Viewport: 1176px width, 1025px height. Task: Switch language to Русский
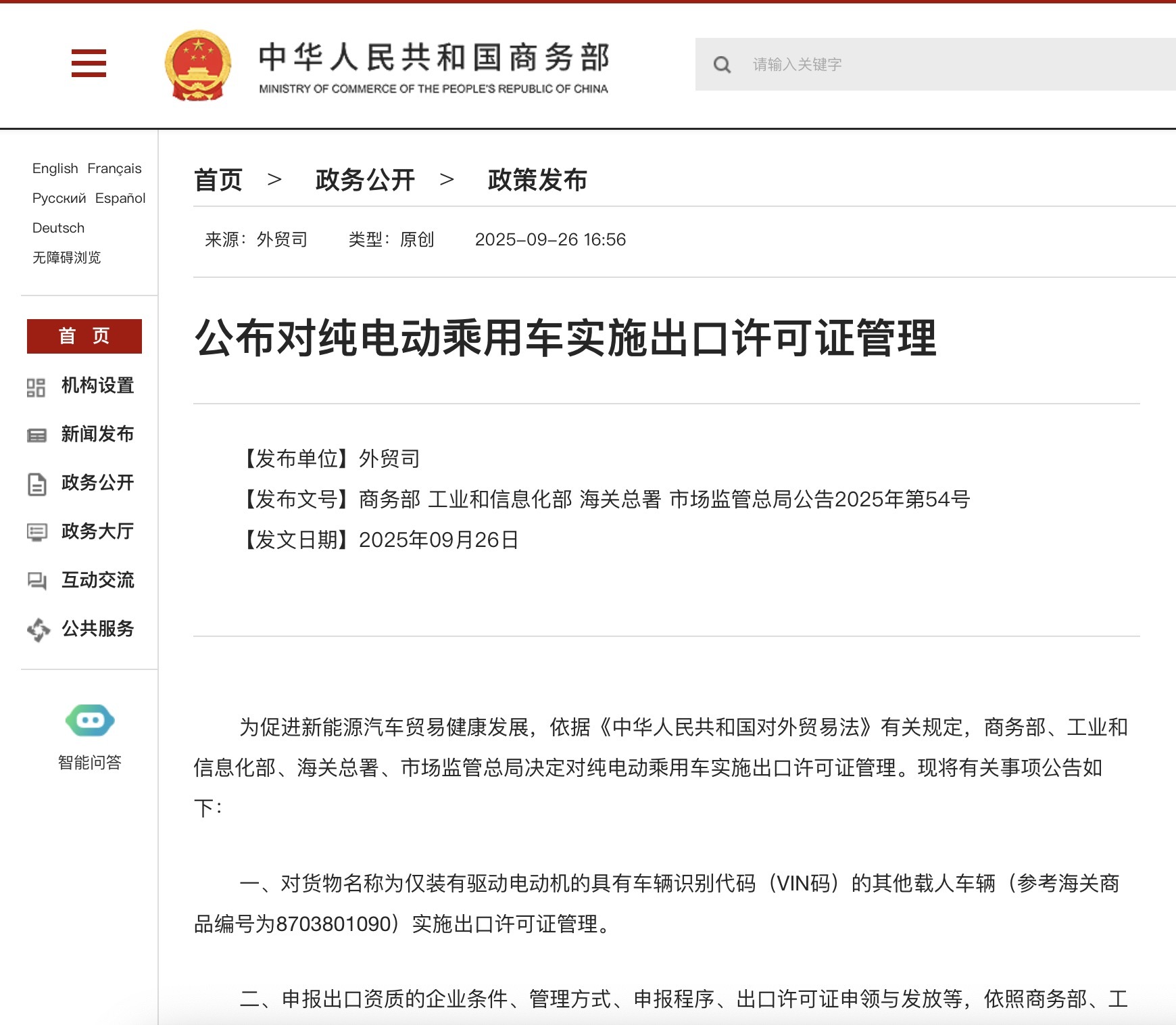point(59,198)
